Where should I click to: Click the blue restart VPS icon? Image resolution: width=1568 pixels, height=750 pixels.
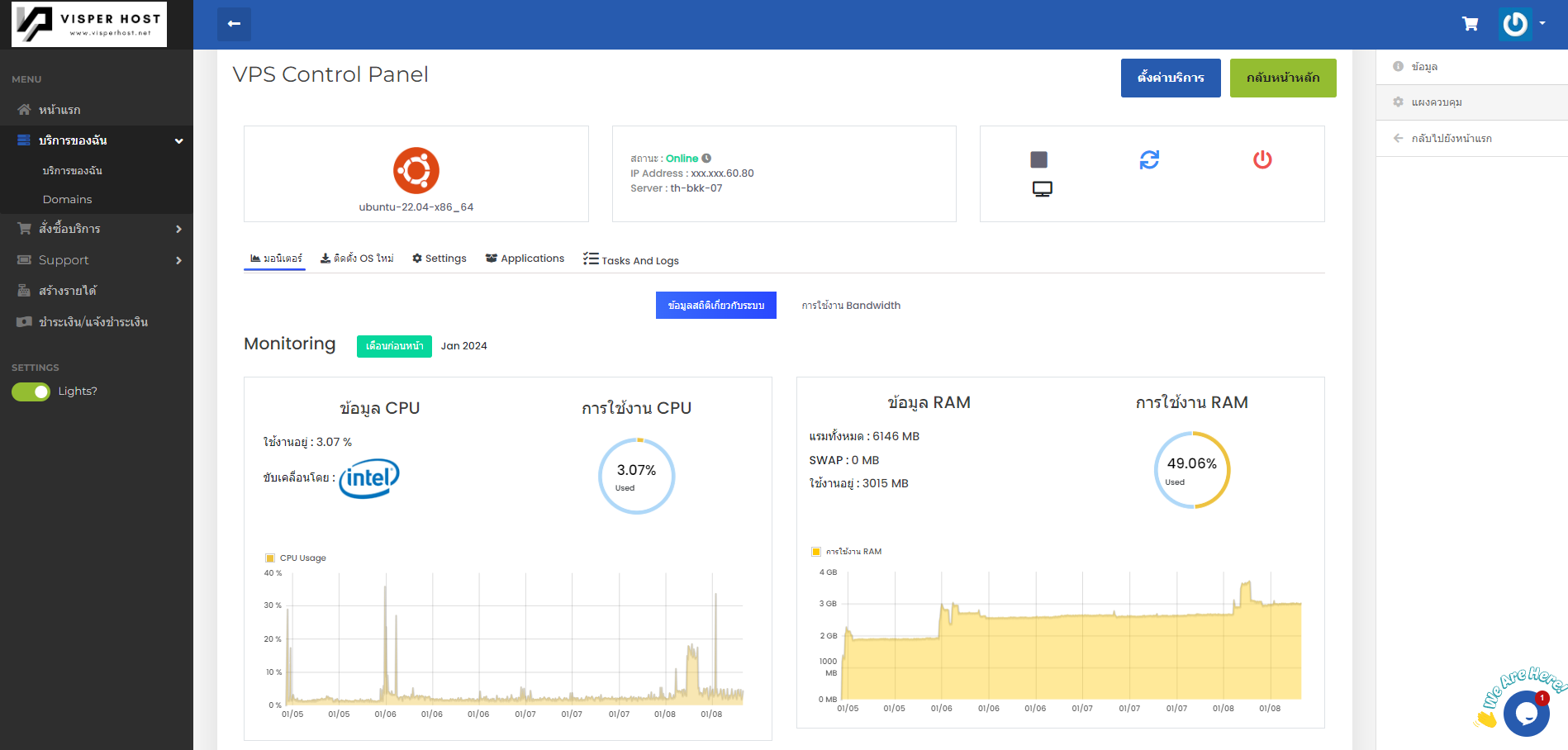[x=1149, y=159]
